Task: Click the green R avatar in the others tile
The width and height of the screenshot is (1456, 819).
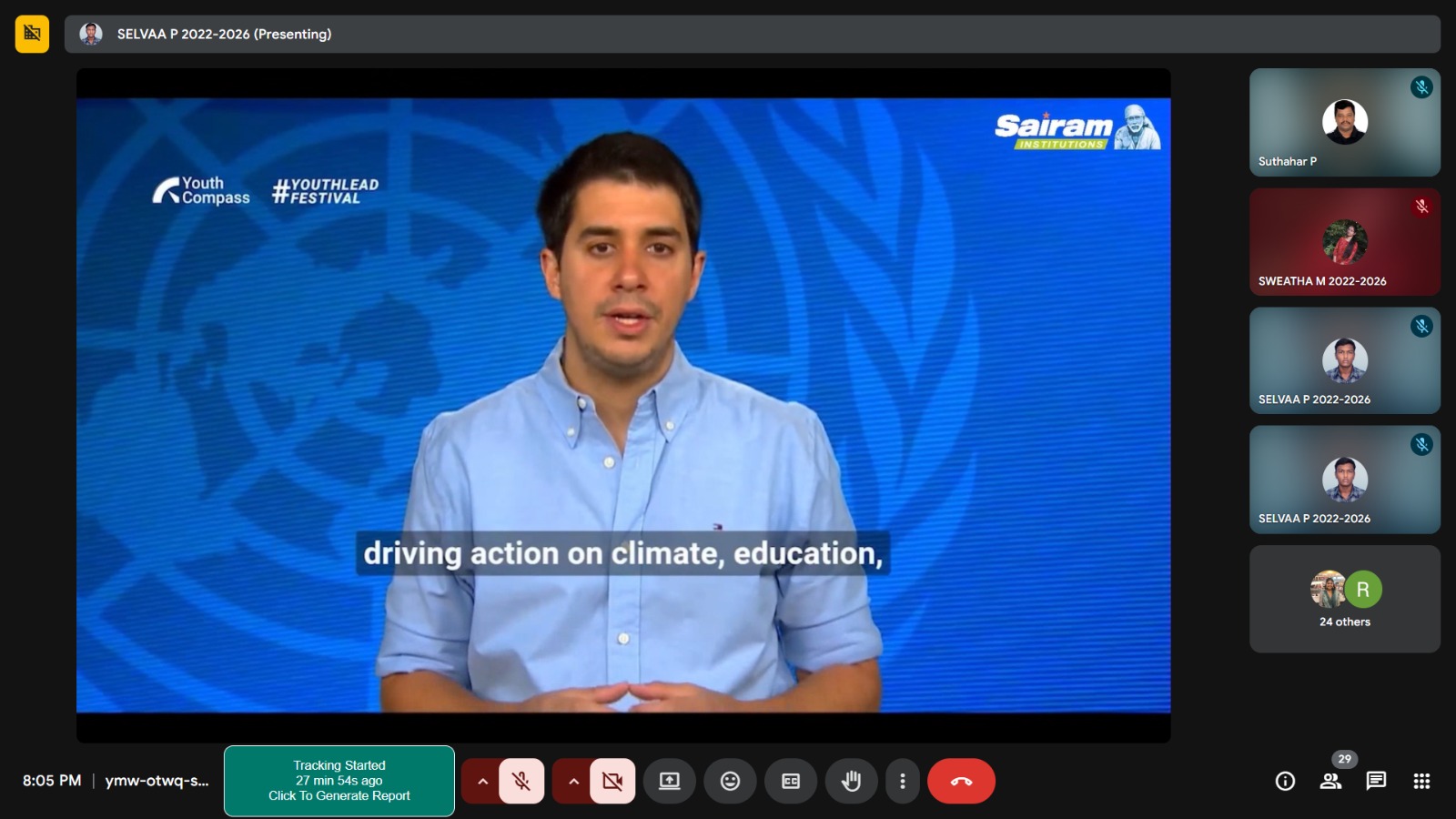Action: (1363, 590)
